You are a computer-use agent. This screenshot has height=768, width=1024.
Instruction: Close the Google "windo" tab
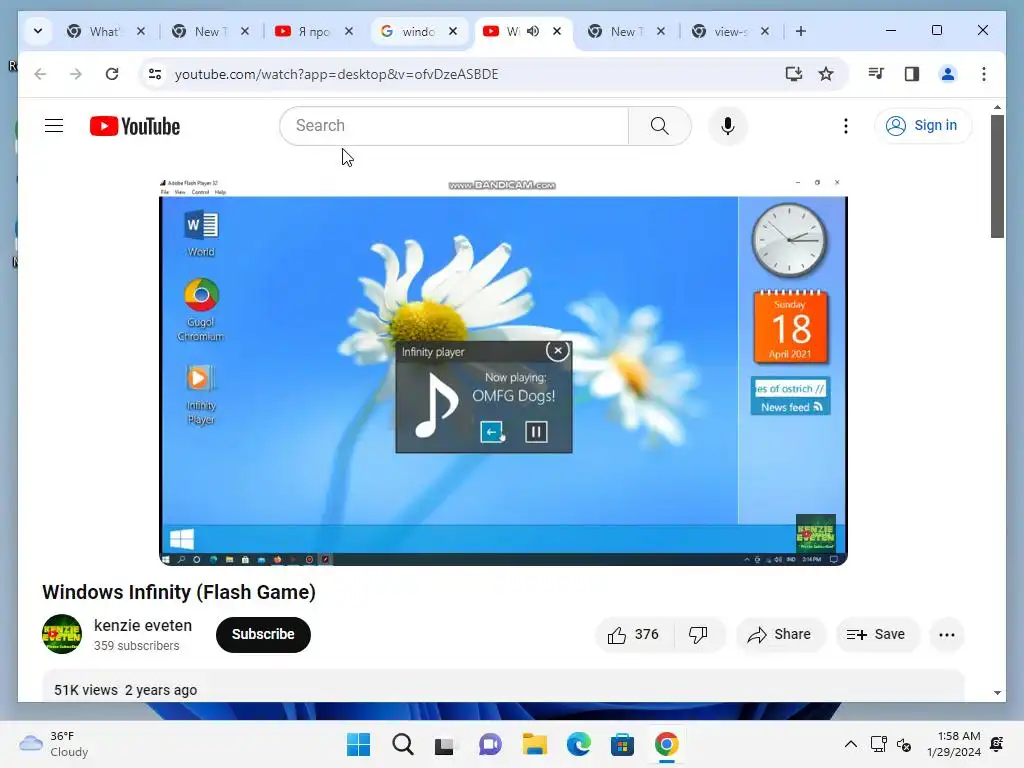click(453, 31)
